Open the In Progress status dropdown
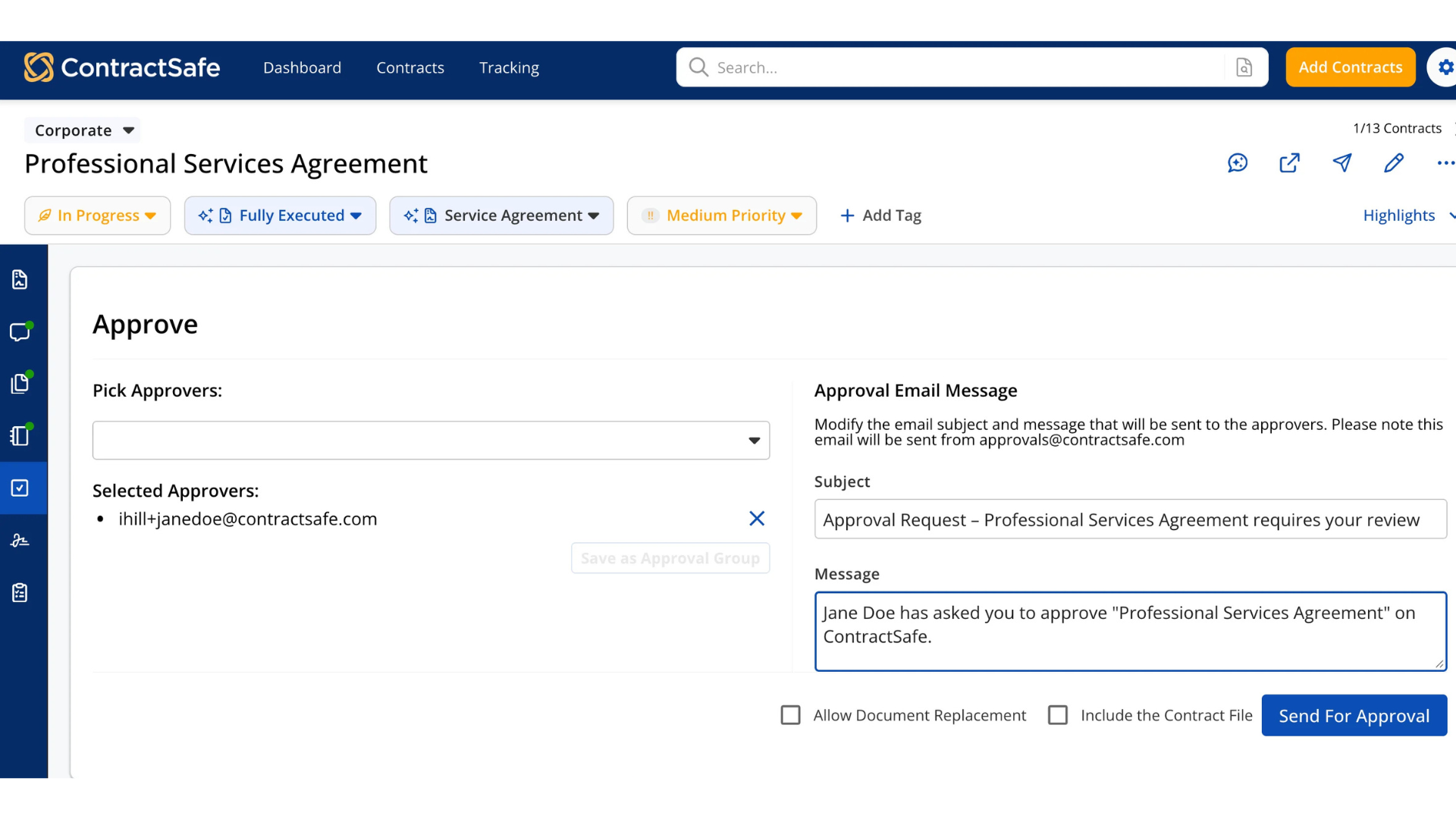 pos(97,215)
